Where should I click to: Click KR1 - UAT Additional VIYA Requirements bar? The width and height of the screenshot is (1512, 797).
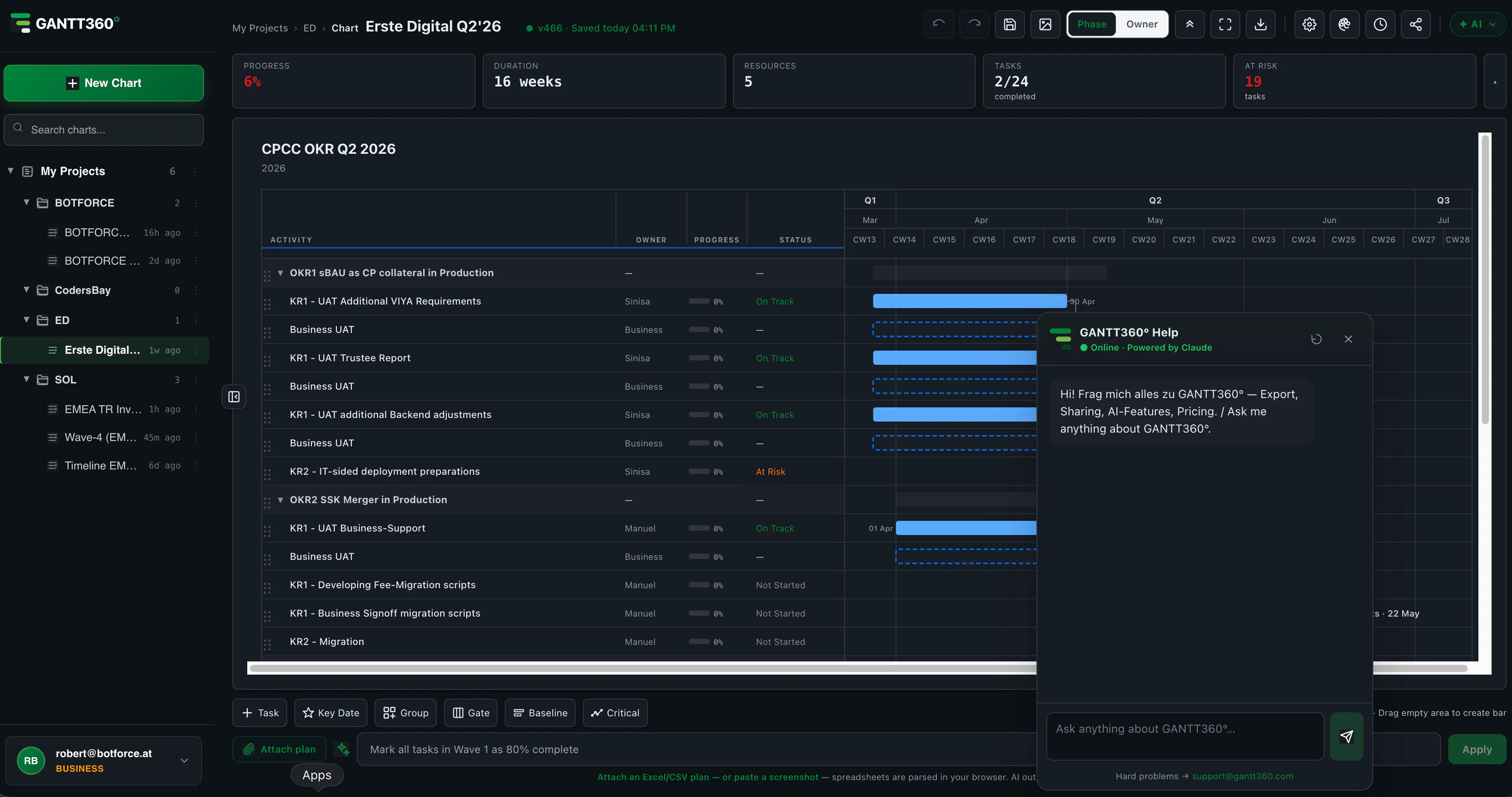970,301
